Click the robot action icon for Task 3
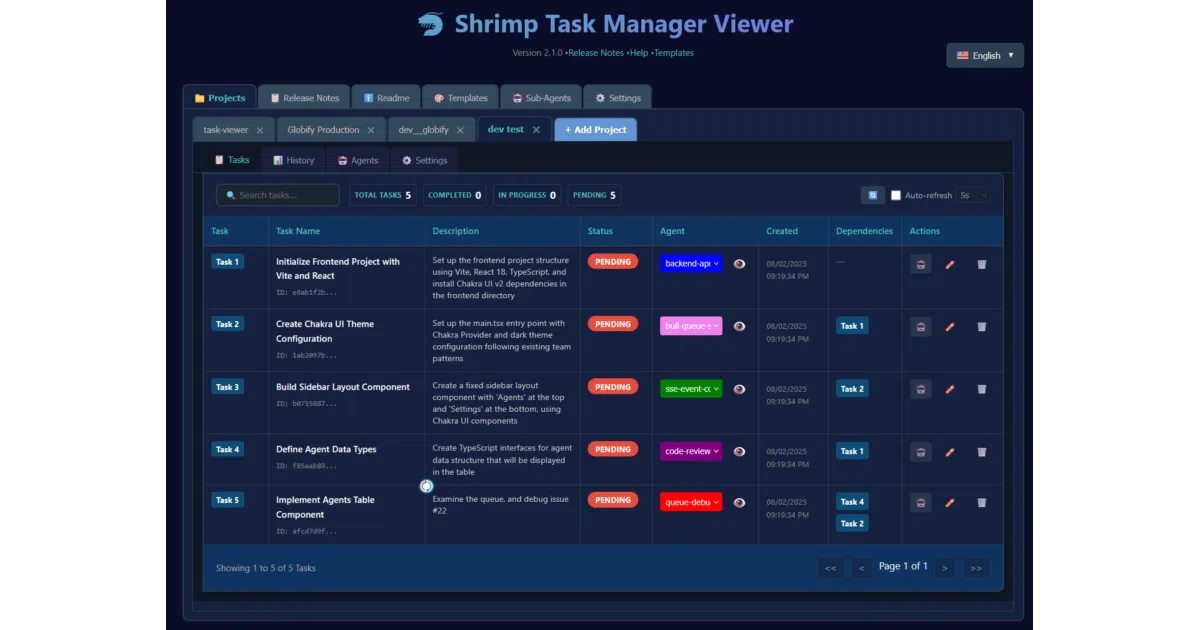1200x630 pixels. tap(921, 389)
